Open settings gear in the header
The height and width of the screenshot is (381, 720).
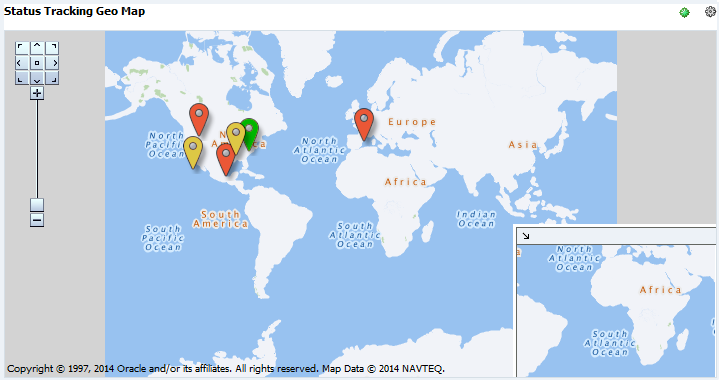710,11
